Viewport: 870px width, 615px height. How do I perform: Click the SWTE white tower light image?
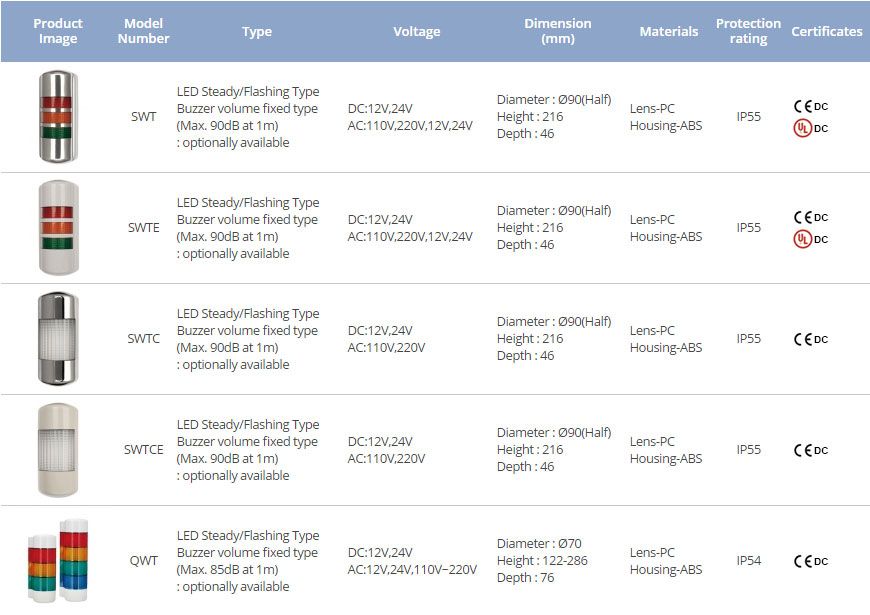pos(57,228)
